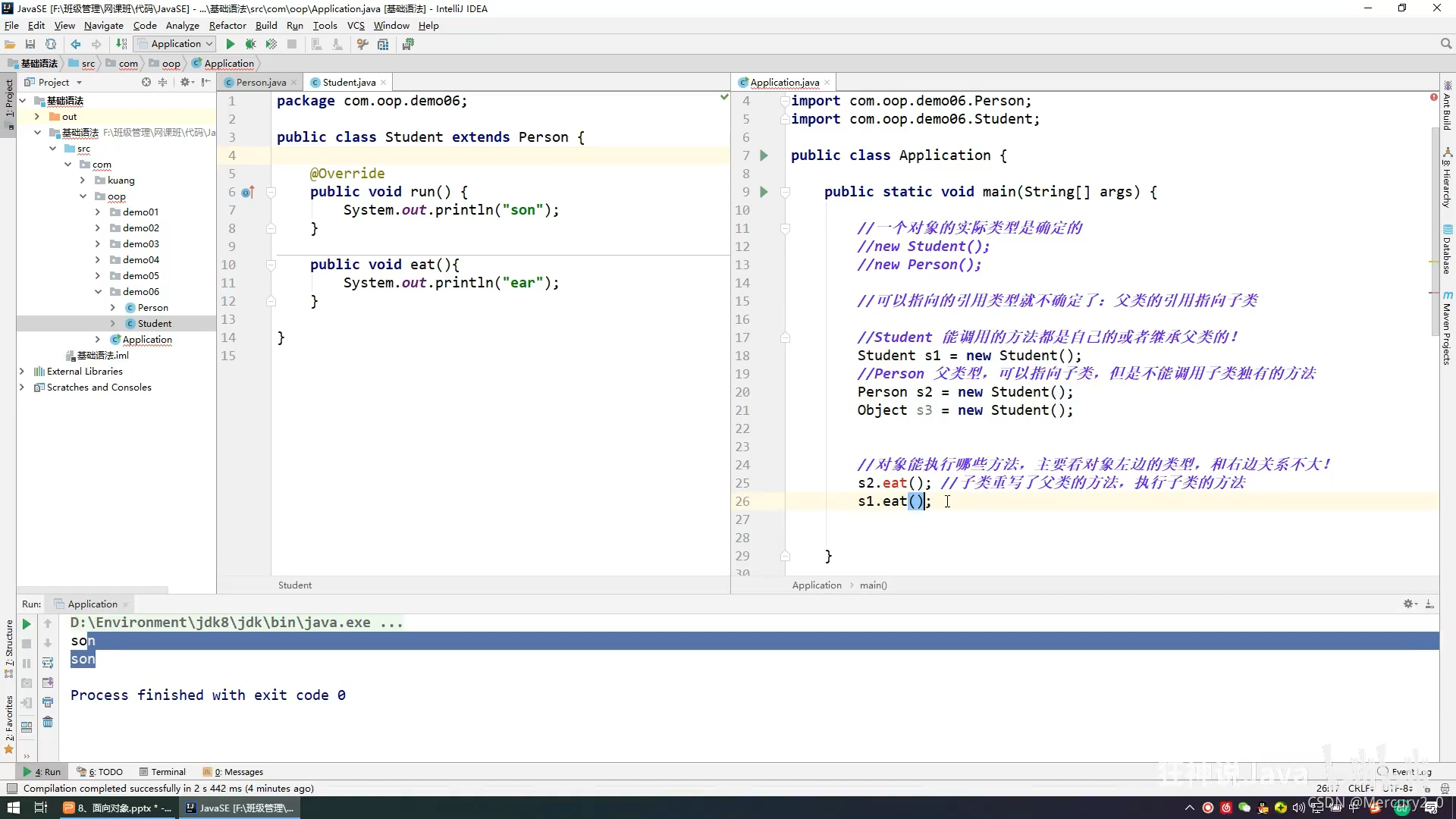This screenshot has width=1456, height=819.
Task: Toggle code fold marker at line 6 in Student.java
Action: pos(271,192)
